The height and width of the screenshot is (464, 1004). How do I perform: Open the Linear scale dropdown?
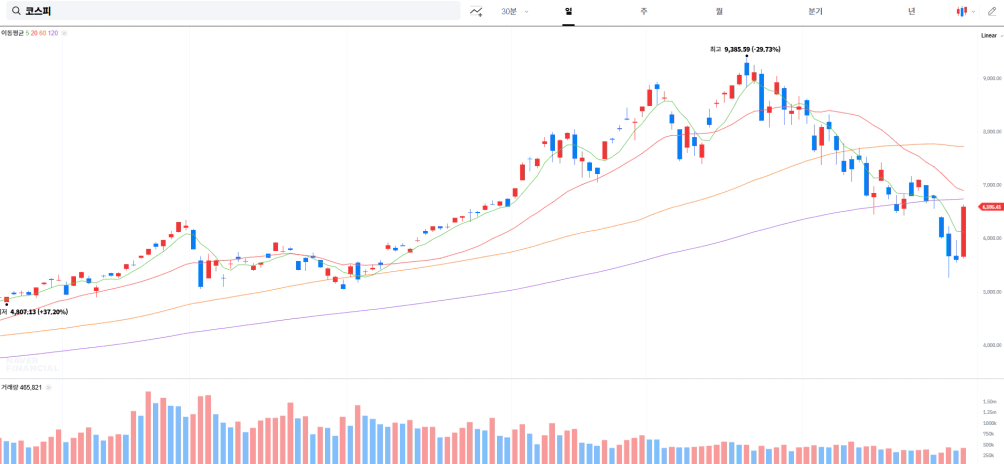click(x=992, y=36)
